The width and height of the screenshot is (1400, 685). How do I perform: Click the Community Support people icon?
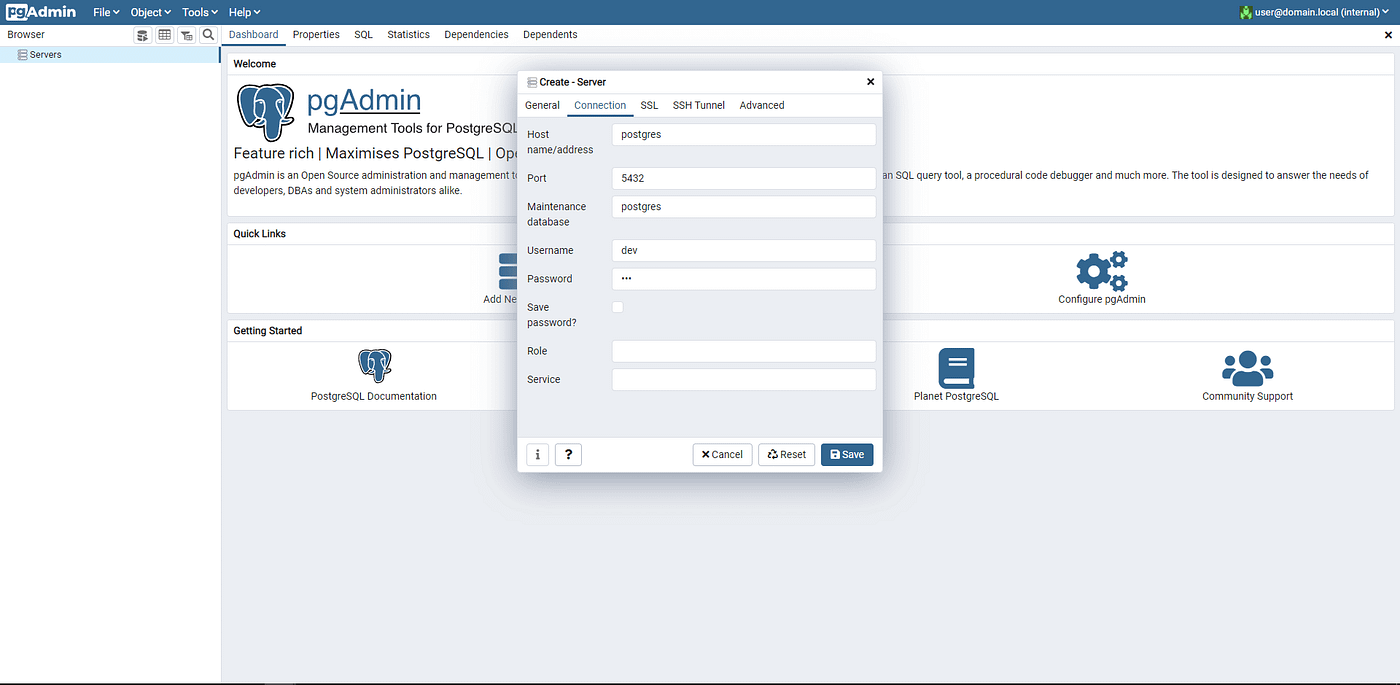[1247, 367]
